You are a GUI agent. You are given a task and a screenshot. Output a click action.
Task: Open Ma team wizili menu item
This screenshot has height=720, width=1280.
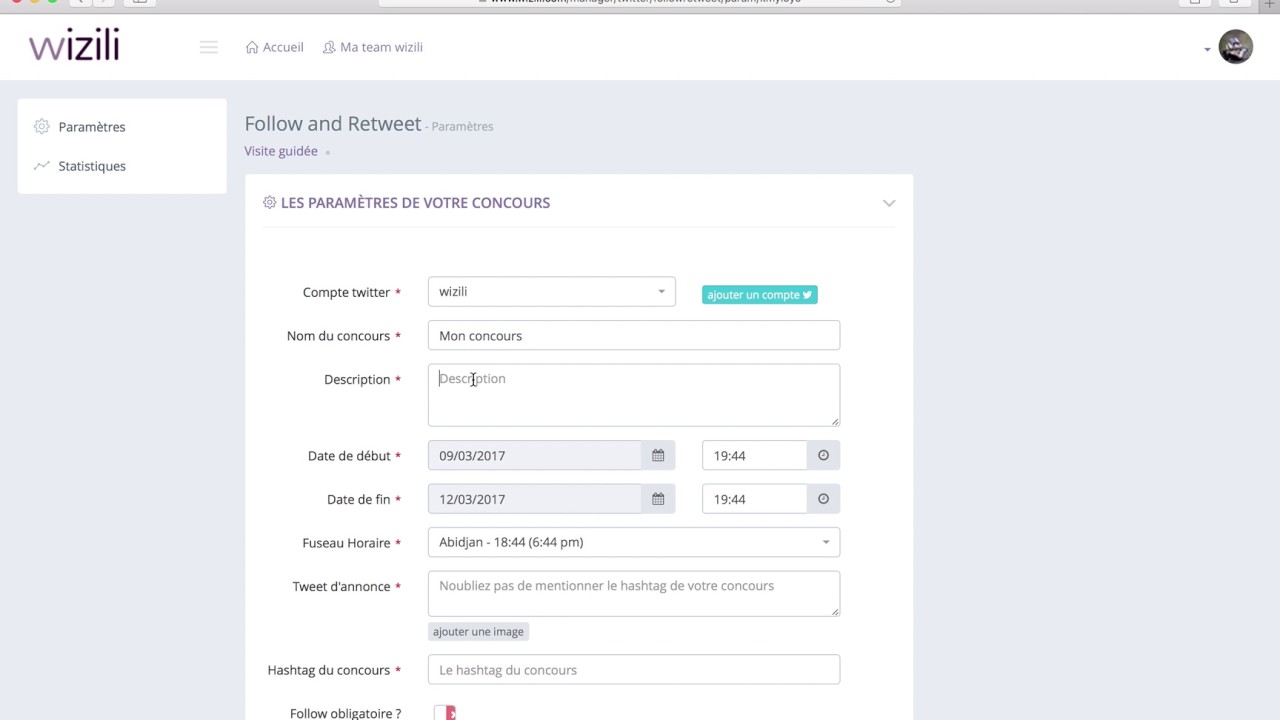click(372, 47)
